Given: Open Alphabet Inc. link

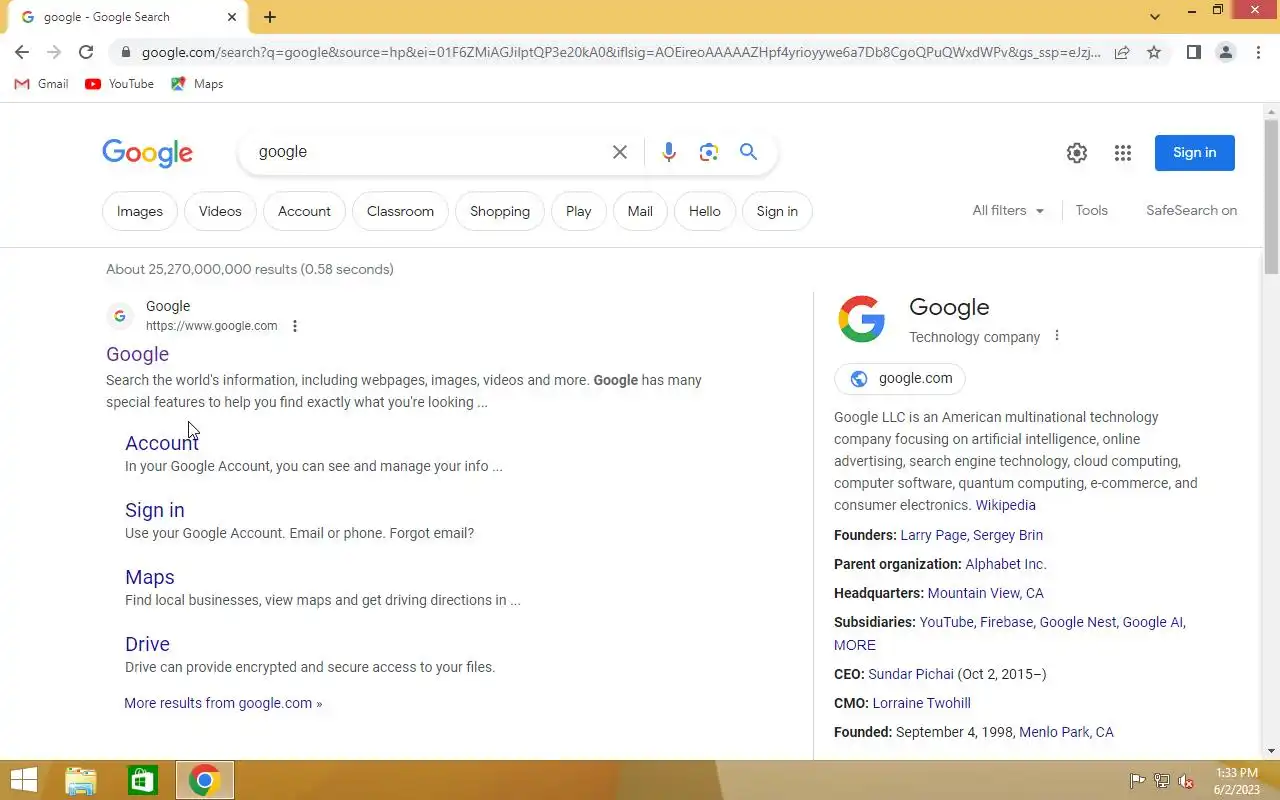Looking at the screenshot, I should coord(1006,564).
